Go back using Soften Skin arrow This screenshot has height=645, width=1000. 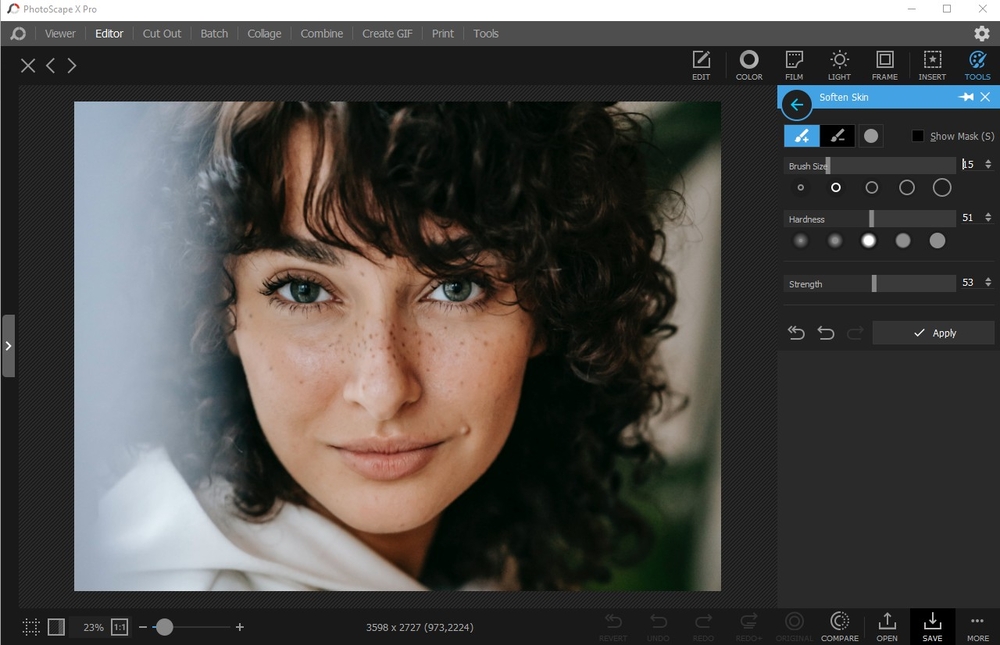pyautogui.click(x=796, y=104)
